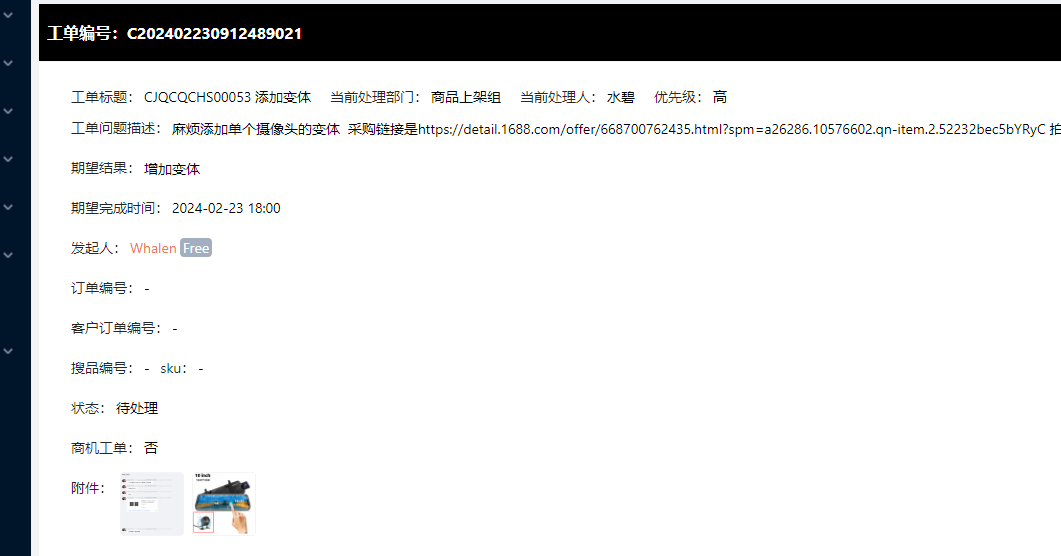The width and height of the screenshot is (1061, 556).
Task: Expand the fourth sidebar chevron from the top
Action: [8, 159]
